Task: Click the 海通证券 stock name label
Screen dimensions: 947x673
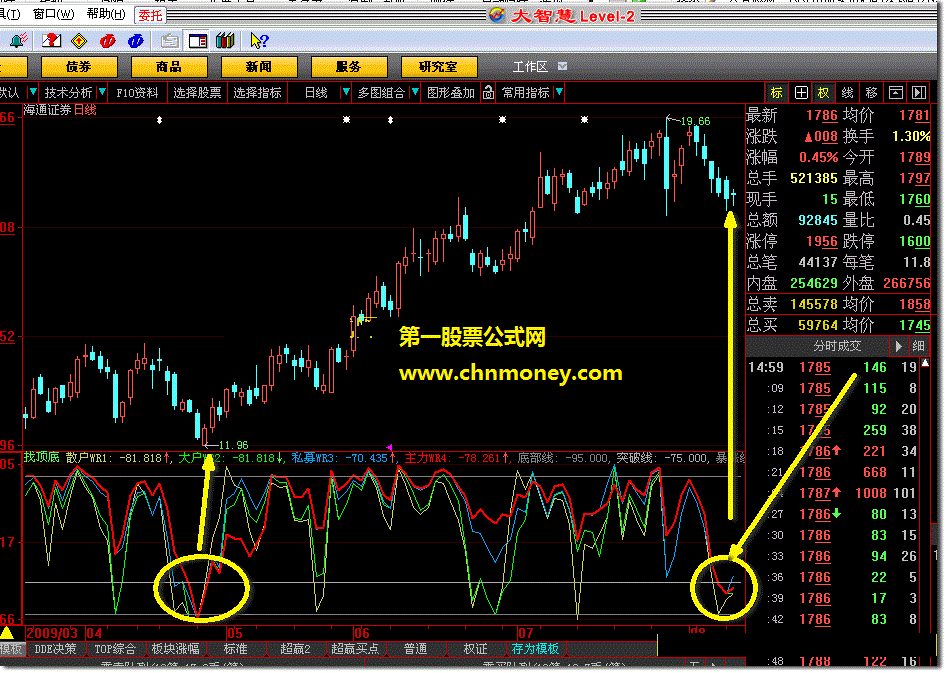Action: coord(47,110)
